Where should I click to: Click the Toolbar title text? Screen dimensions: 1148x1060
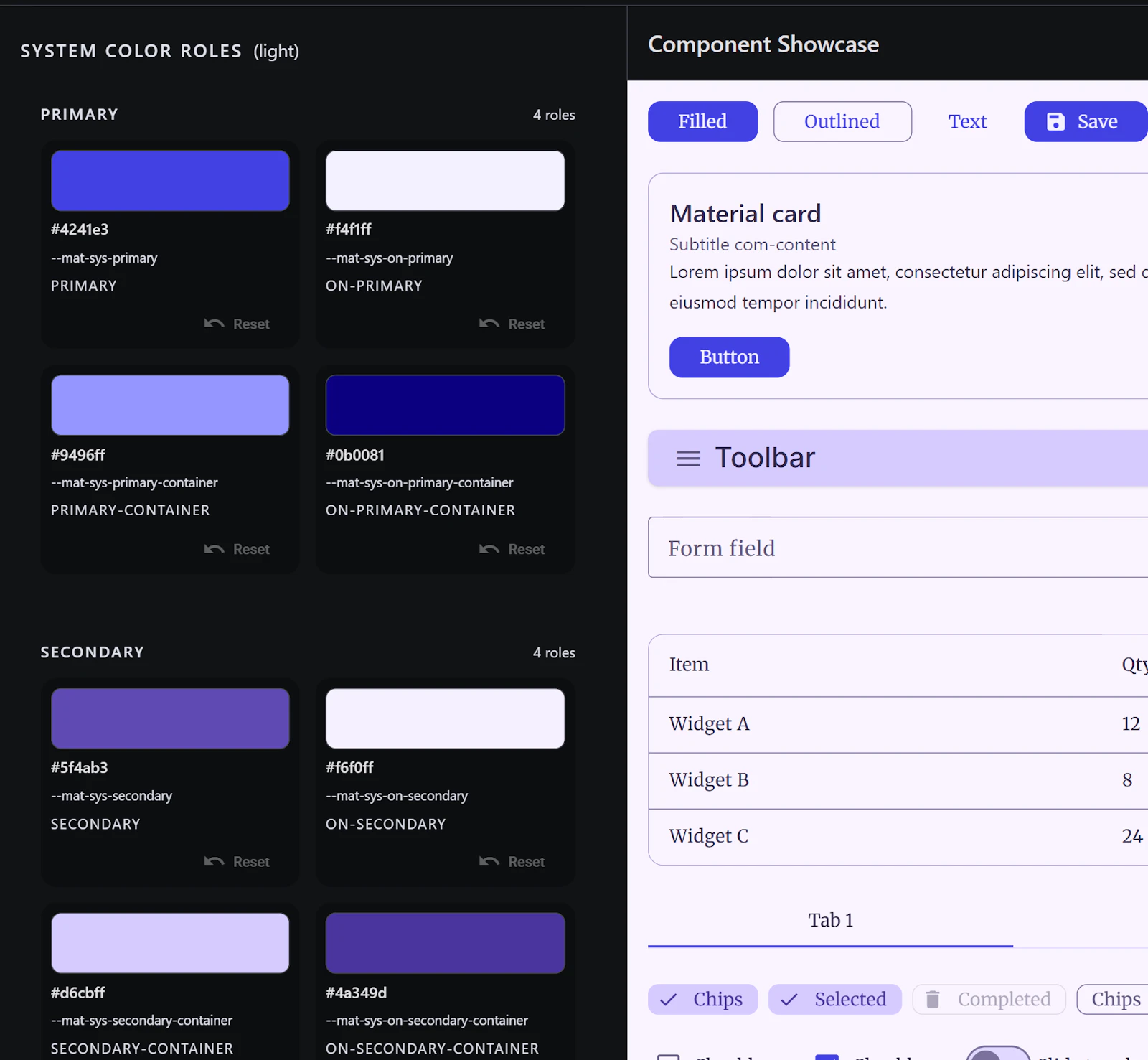[765, 458]
